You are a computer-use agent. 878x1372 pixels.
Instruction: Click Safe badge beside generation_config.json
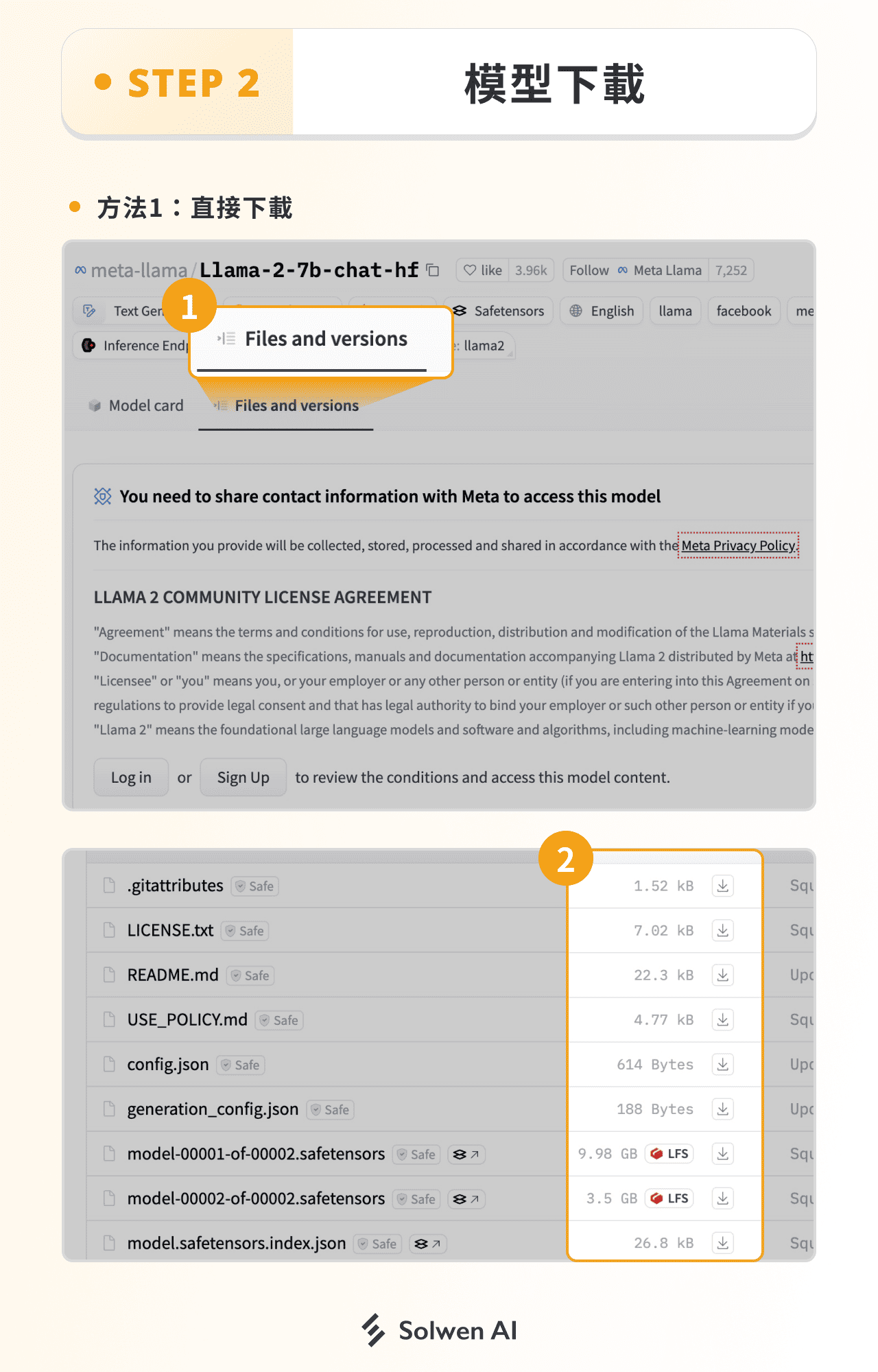click(331, 1109)
